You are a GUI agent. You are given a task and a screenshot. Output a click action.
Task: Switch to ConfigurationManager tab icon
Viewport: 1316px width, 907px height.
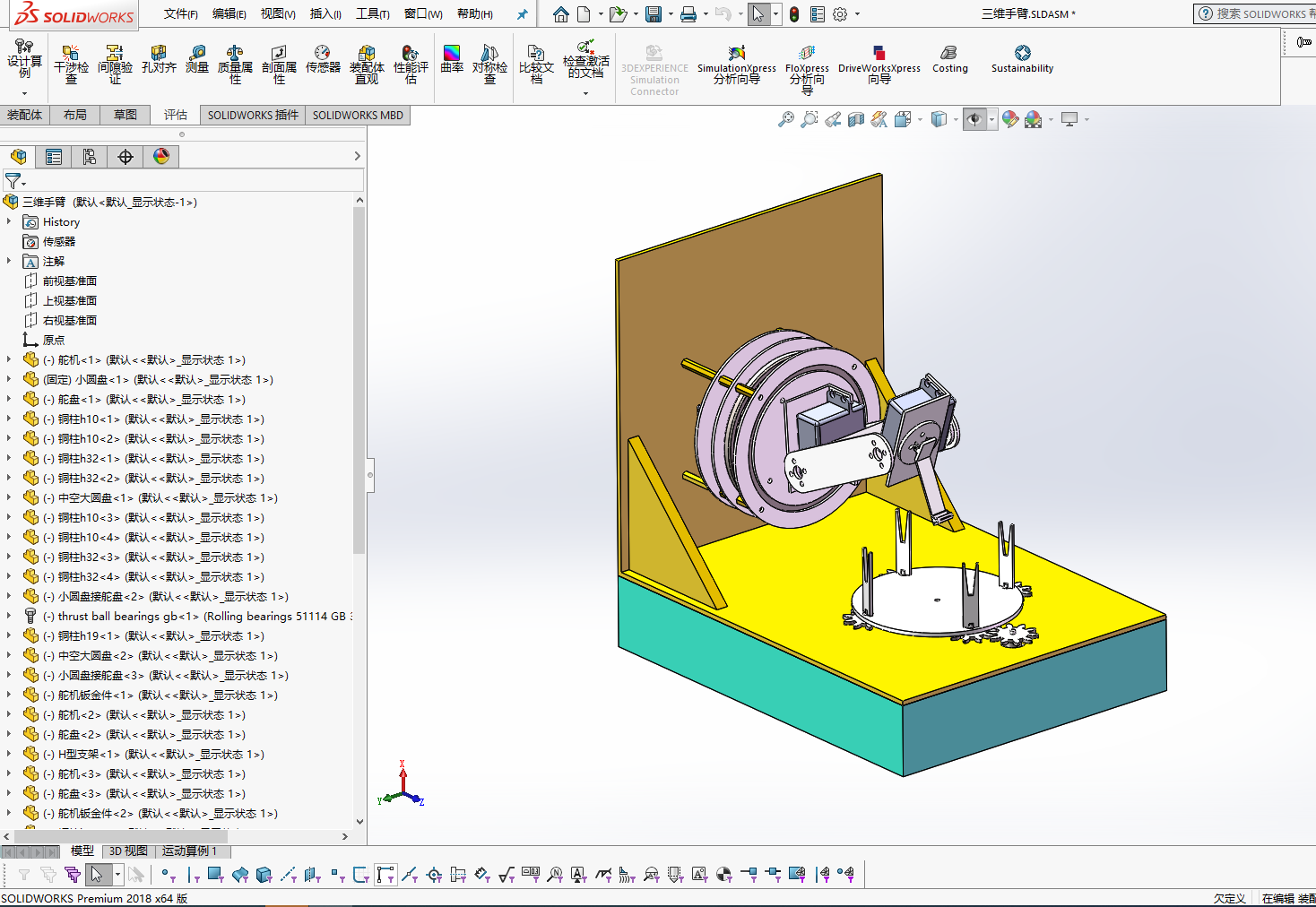90,157
